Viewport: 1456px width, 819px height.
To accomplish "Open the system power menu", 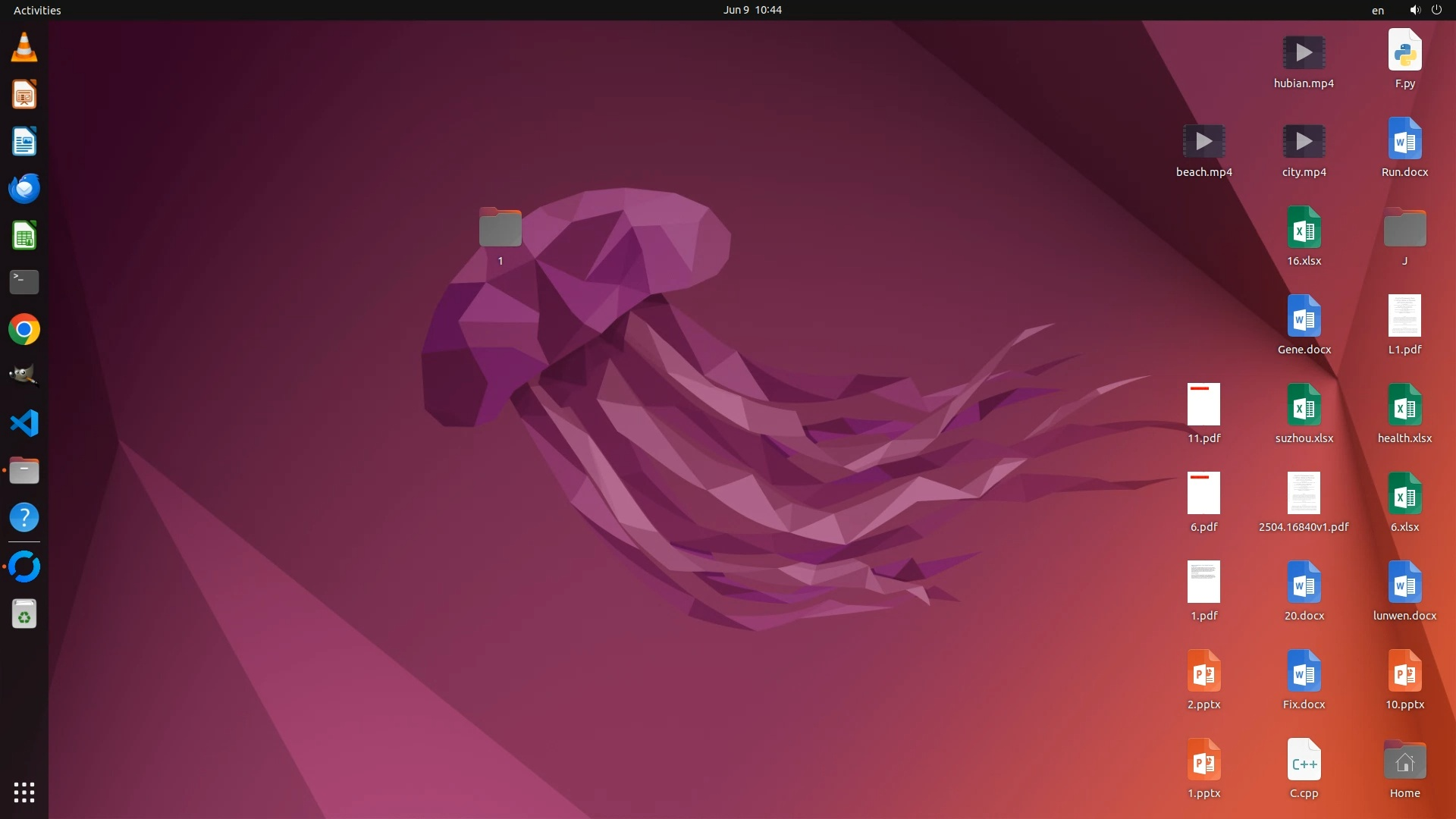I will (x=1436, y=10).
